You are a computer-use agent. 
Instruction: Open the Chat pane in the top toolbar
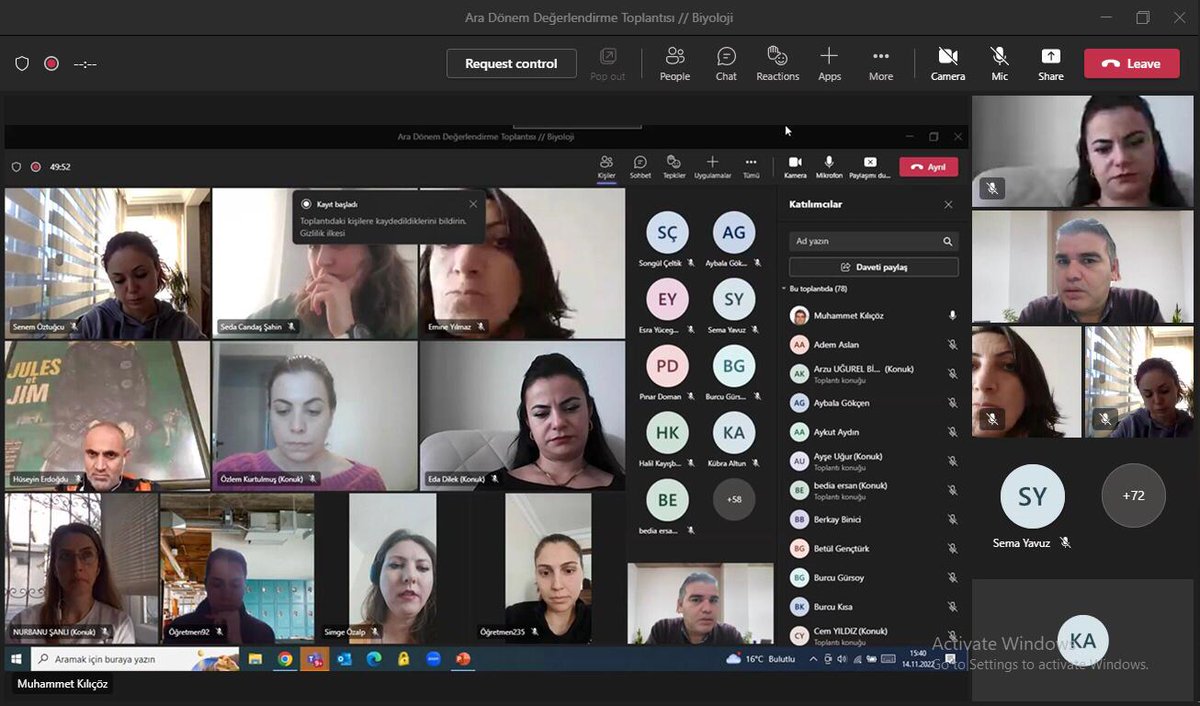(726, 63)
